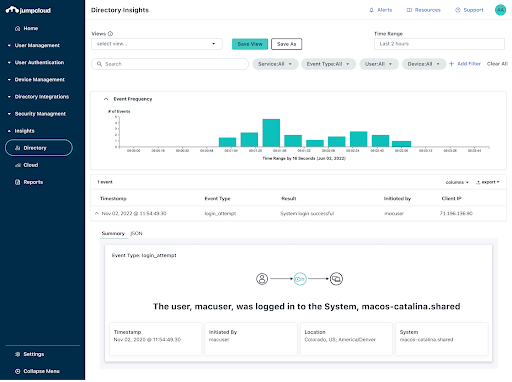Viewport: 512px width, 382px height.
Task: Click the Initiated By summary card
Action: (251, 339)
